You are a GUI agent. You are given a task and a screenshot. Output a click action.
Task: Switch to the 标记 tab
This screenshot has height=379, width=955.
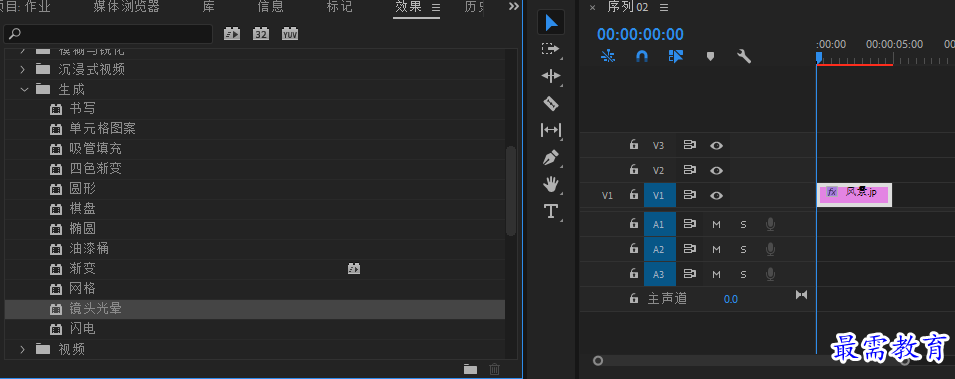pos(339,7)
